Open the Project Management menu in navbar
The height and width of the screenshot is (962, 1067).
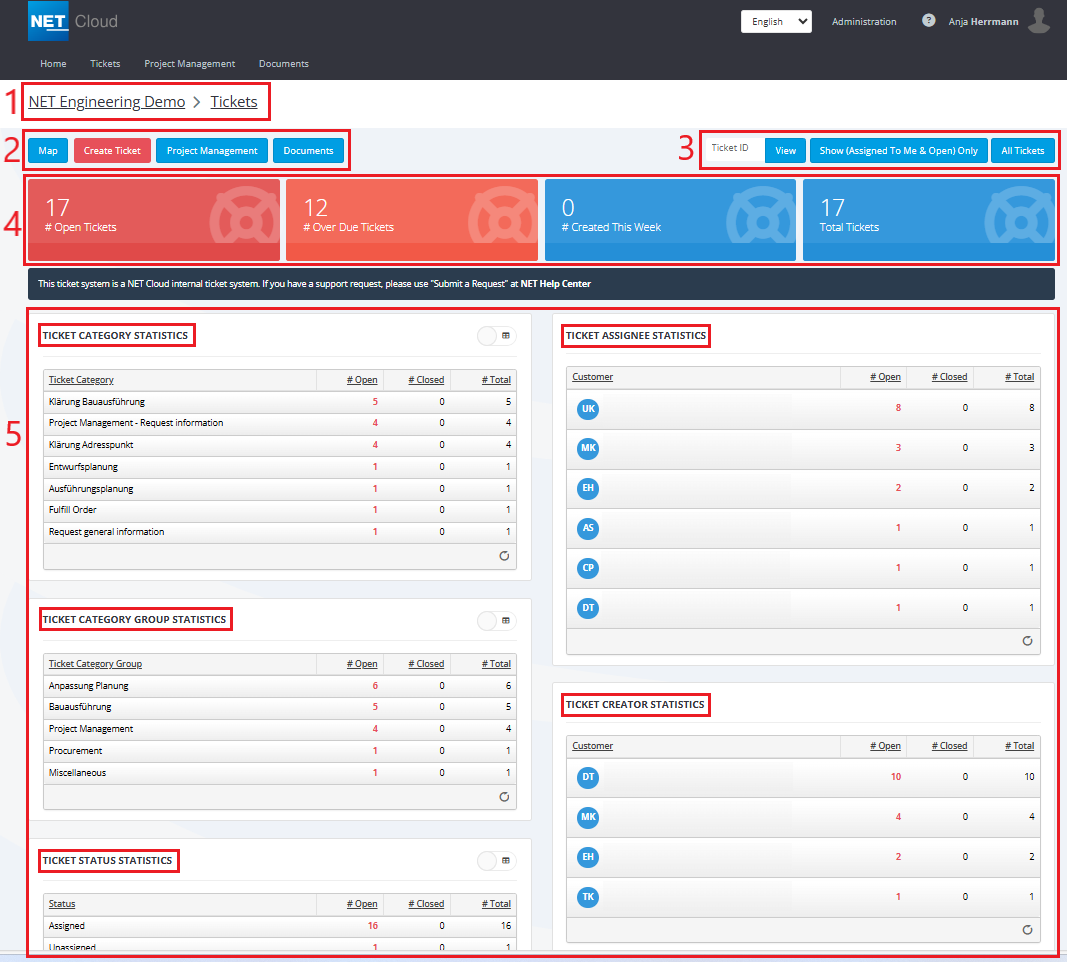pyautogui.click(x=189, y=64)
